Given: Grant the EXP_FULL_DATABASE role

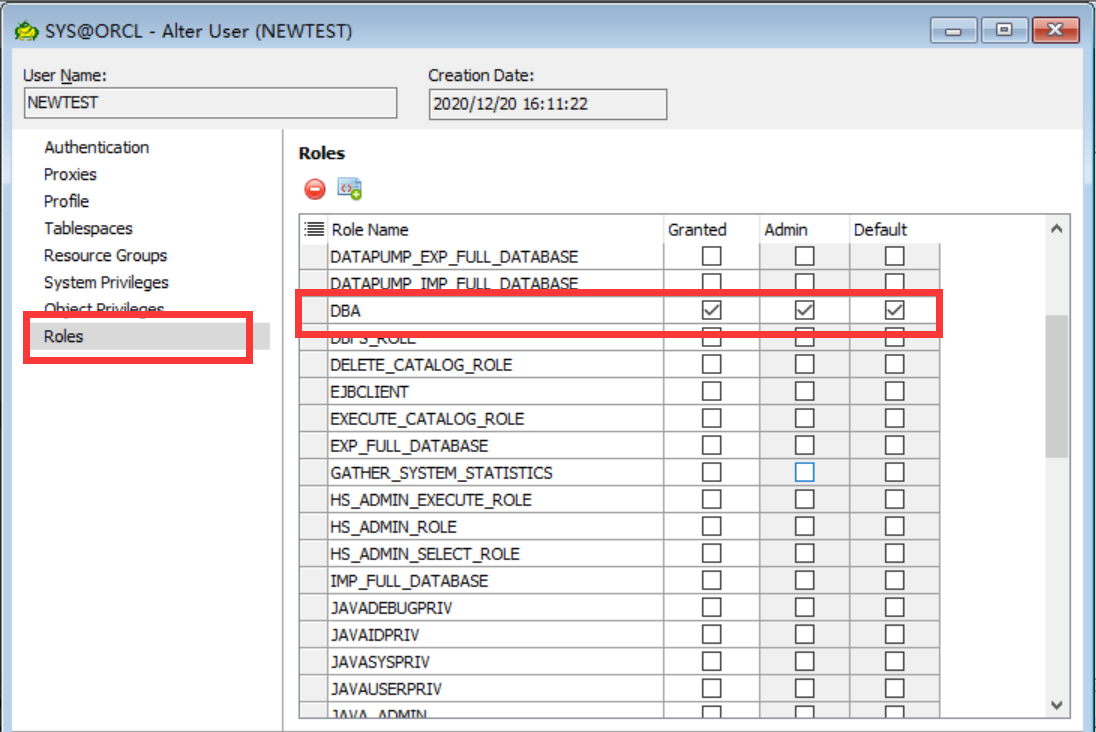Looking at the screenshot, I should point(712,445).
